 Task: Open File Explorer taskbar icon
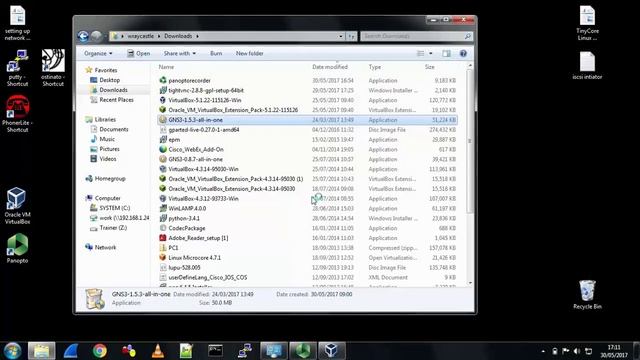[41, 351]
